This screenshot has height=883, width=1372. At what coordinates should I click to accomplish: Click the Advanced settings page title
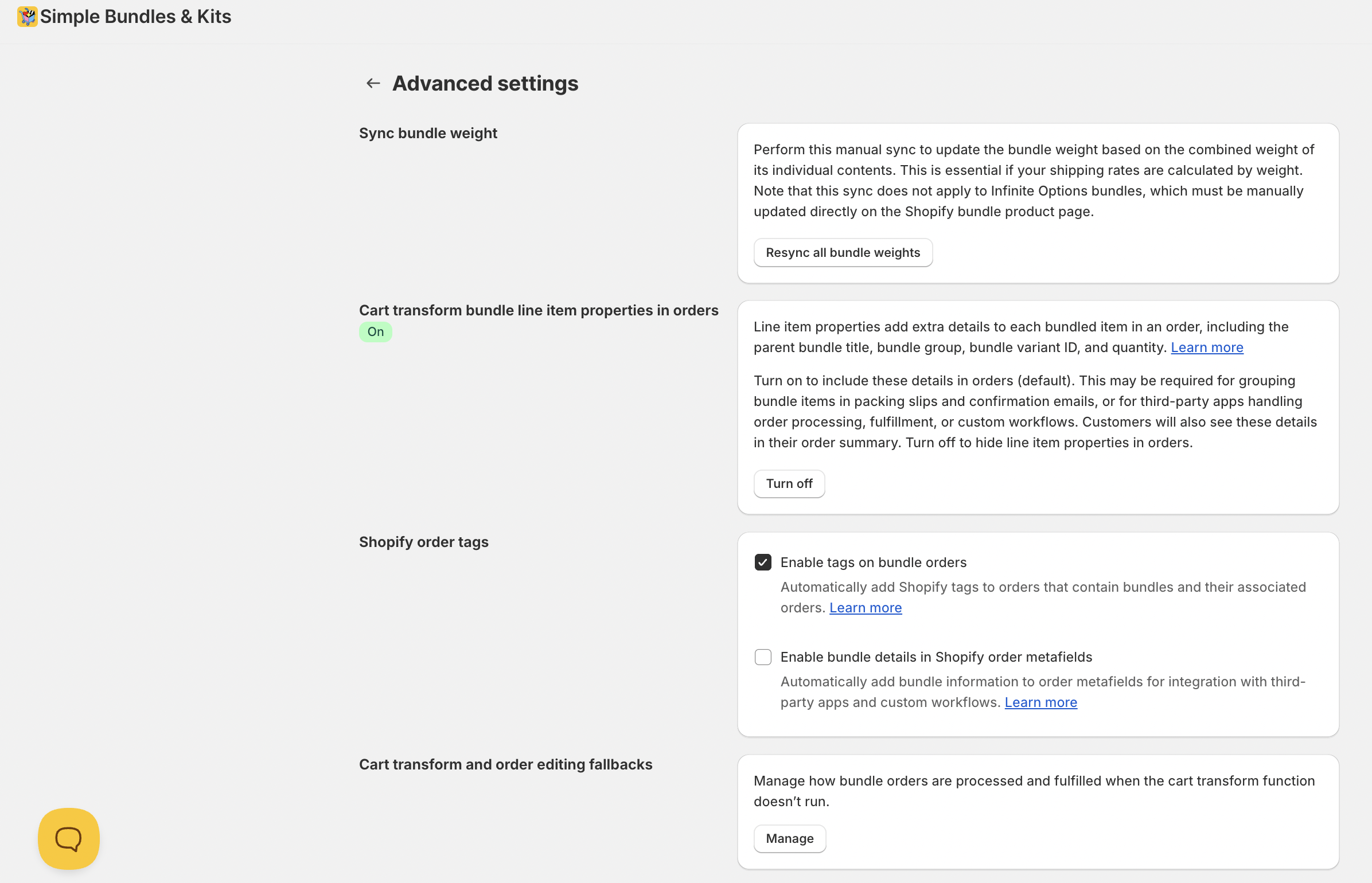485,84
